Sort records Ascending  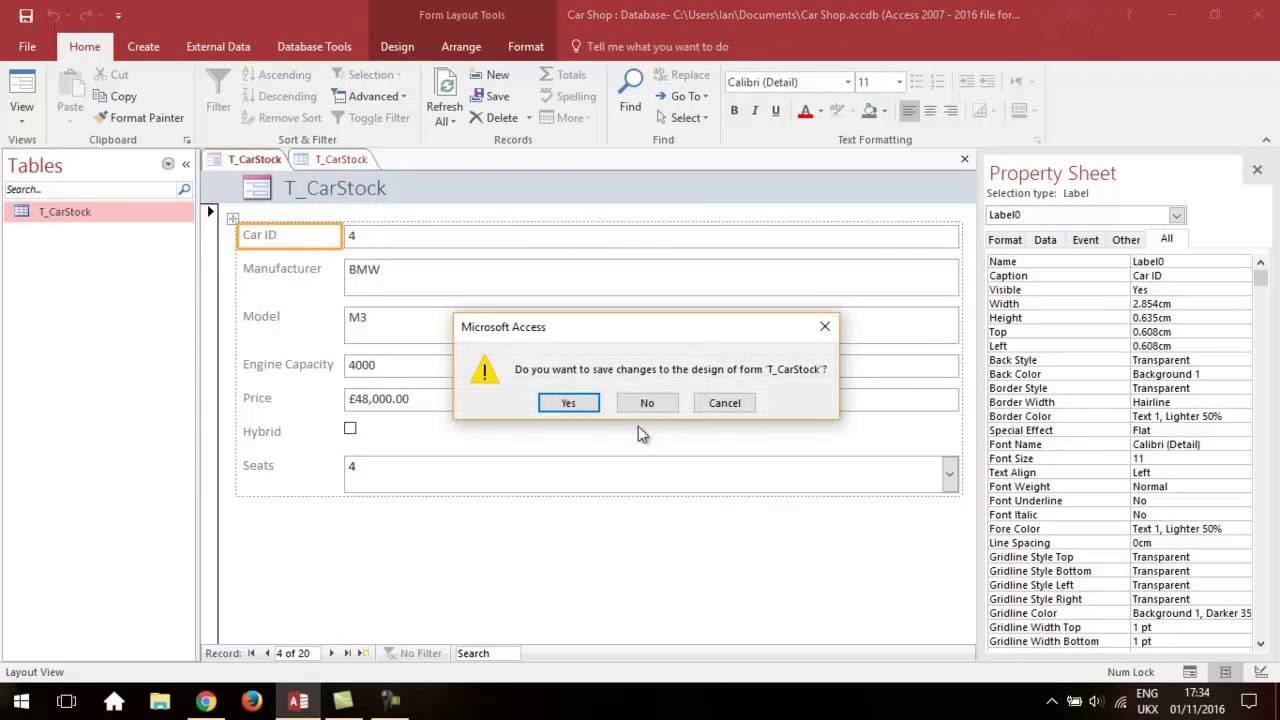276,74
